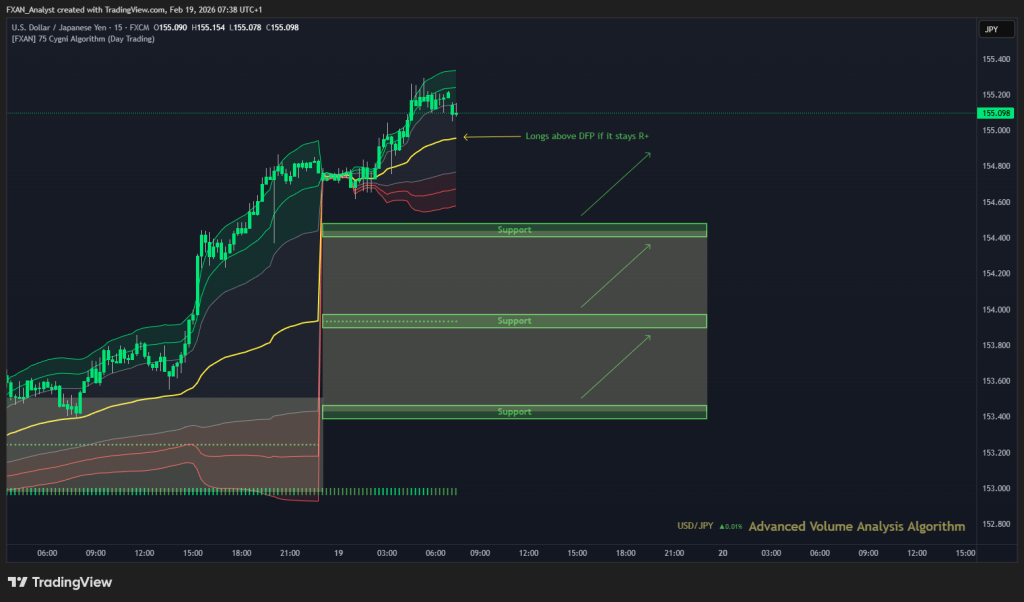Image resolution: width=1024 pixels, height=602 pixels.
Task: Click the day 19 marker on the time axis
Action: tap(338, 552)
